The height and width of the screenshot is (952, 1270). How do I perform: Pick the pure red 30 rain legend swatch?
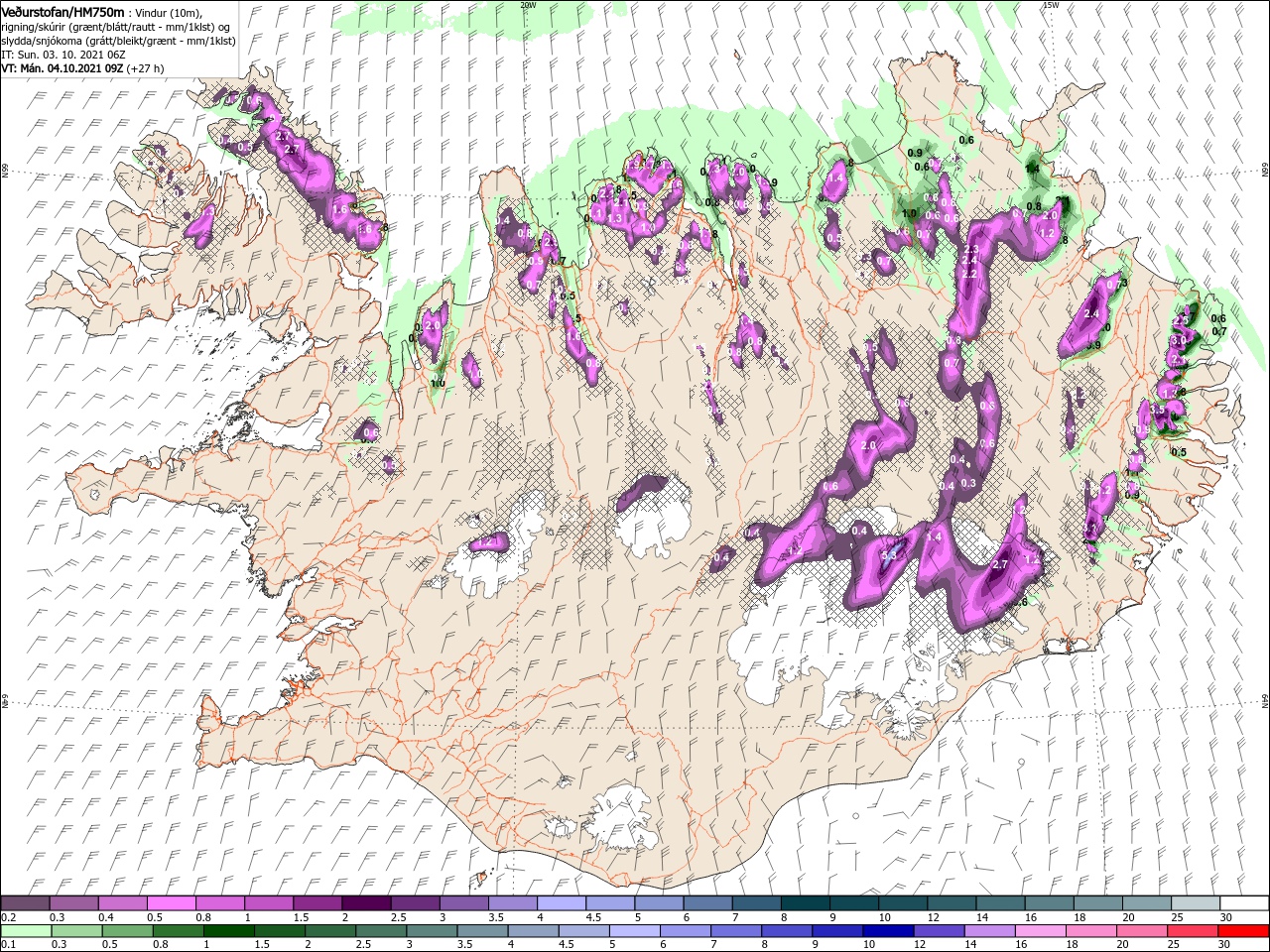pyautogui.click(x=1243, y=931)
